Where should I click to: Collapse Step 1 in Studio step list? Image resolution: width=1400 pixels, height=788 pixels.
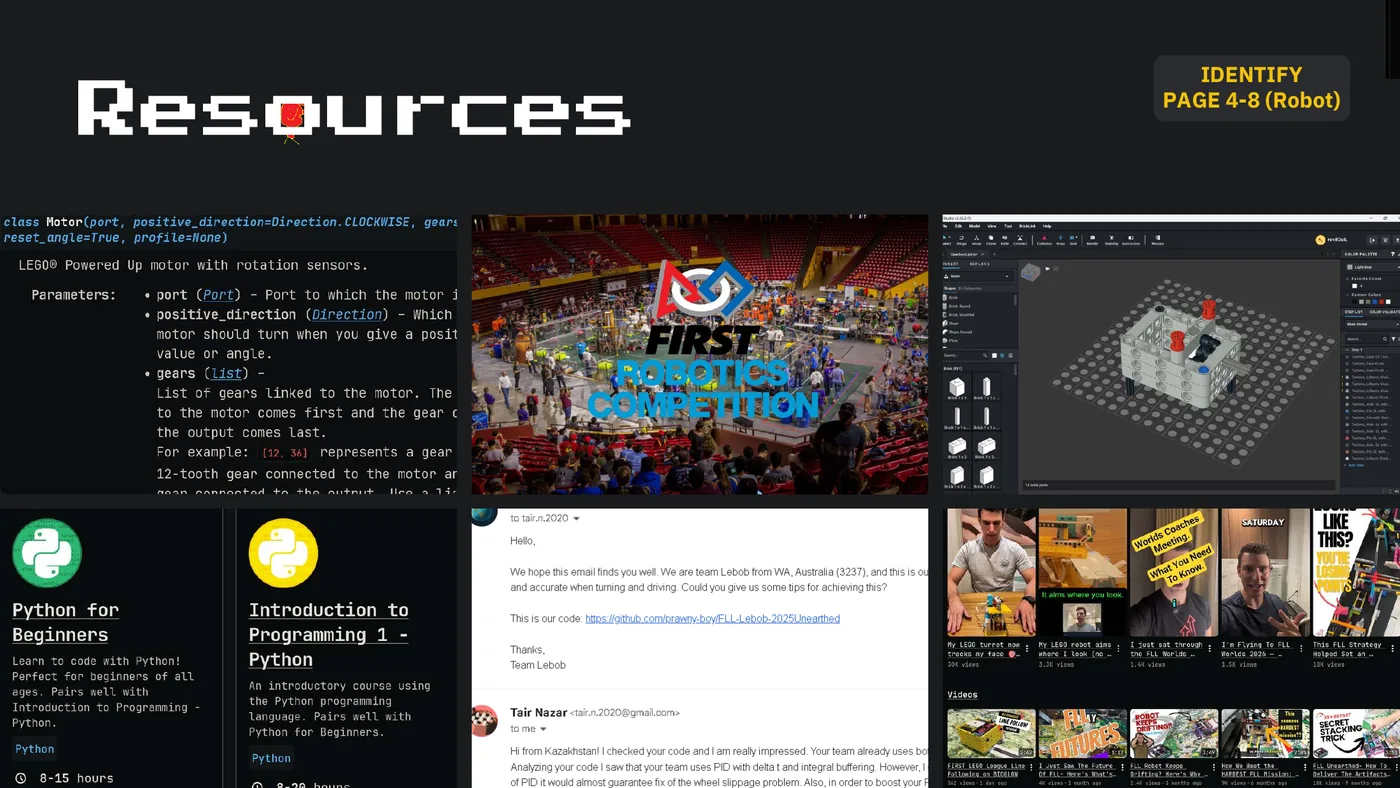(1347, 350)
